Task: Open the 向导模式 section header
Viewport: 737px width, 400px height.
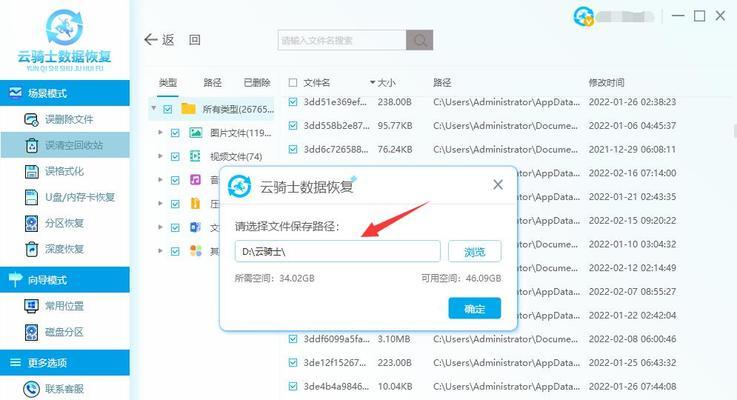Action: click(65, 280)
